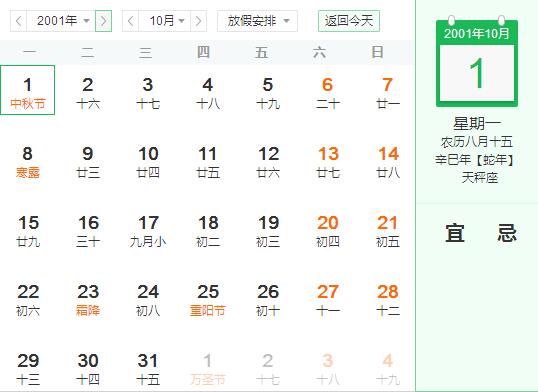
Task: Open the 2001年 year dropdown
Action: point(61,21)
